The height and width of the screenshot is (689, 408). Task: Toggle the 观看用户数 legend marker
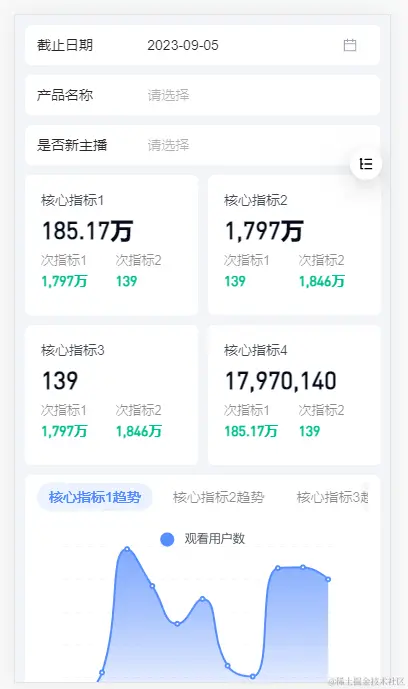point(167,539)
